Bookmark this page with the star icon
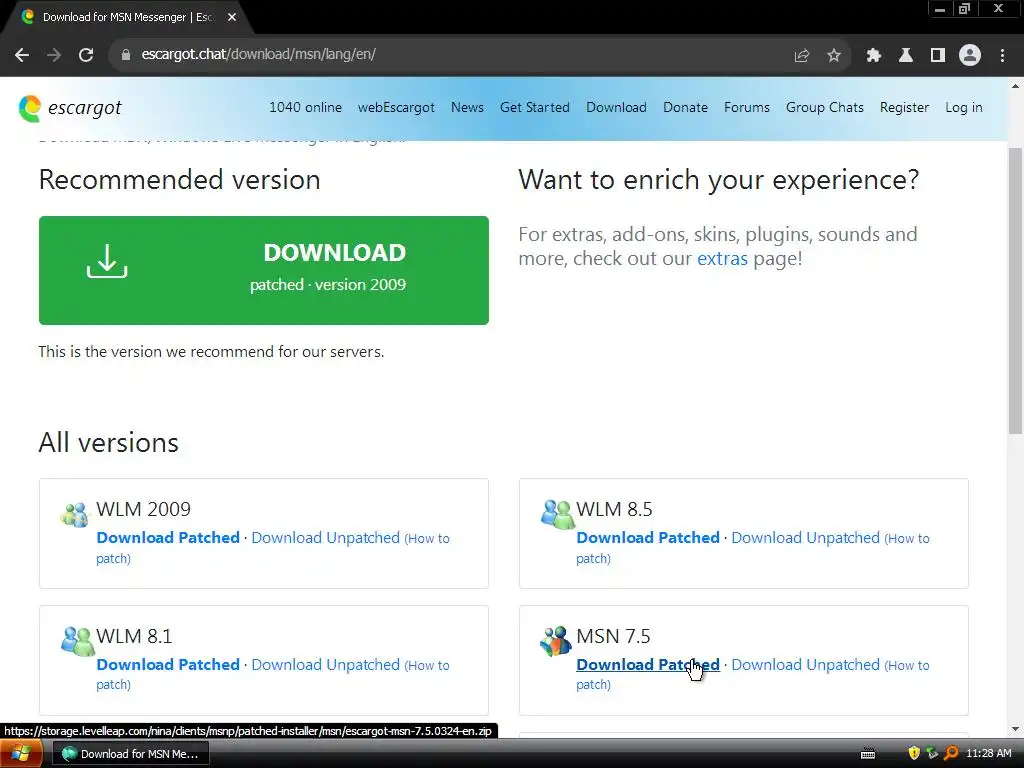Image resolution: width=1024 pixels, height=768 pixels. pyautogui.click(x=834, y=56)
